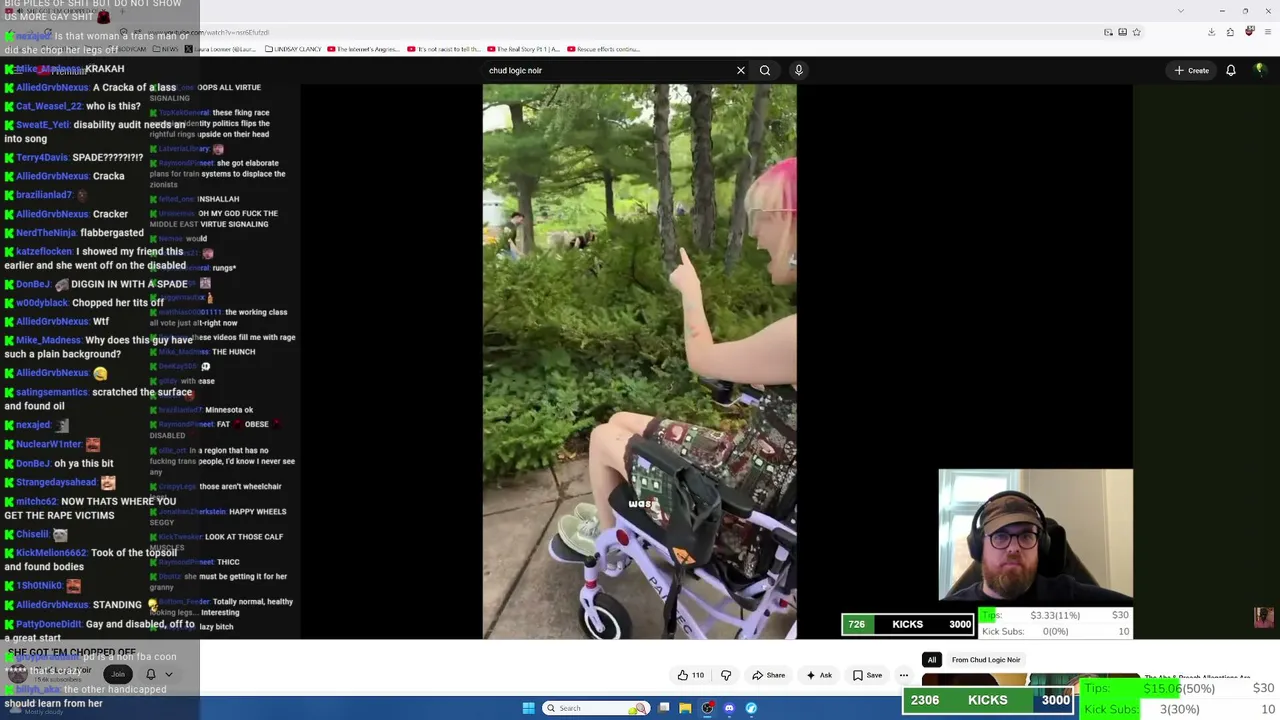Click the YouTube search magnifier button
The width and height of the screenshot is (1280, 720).
[765, 70]
